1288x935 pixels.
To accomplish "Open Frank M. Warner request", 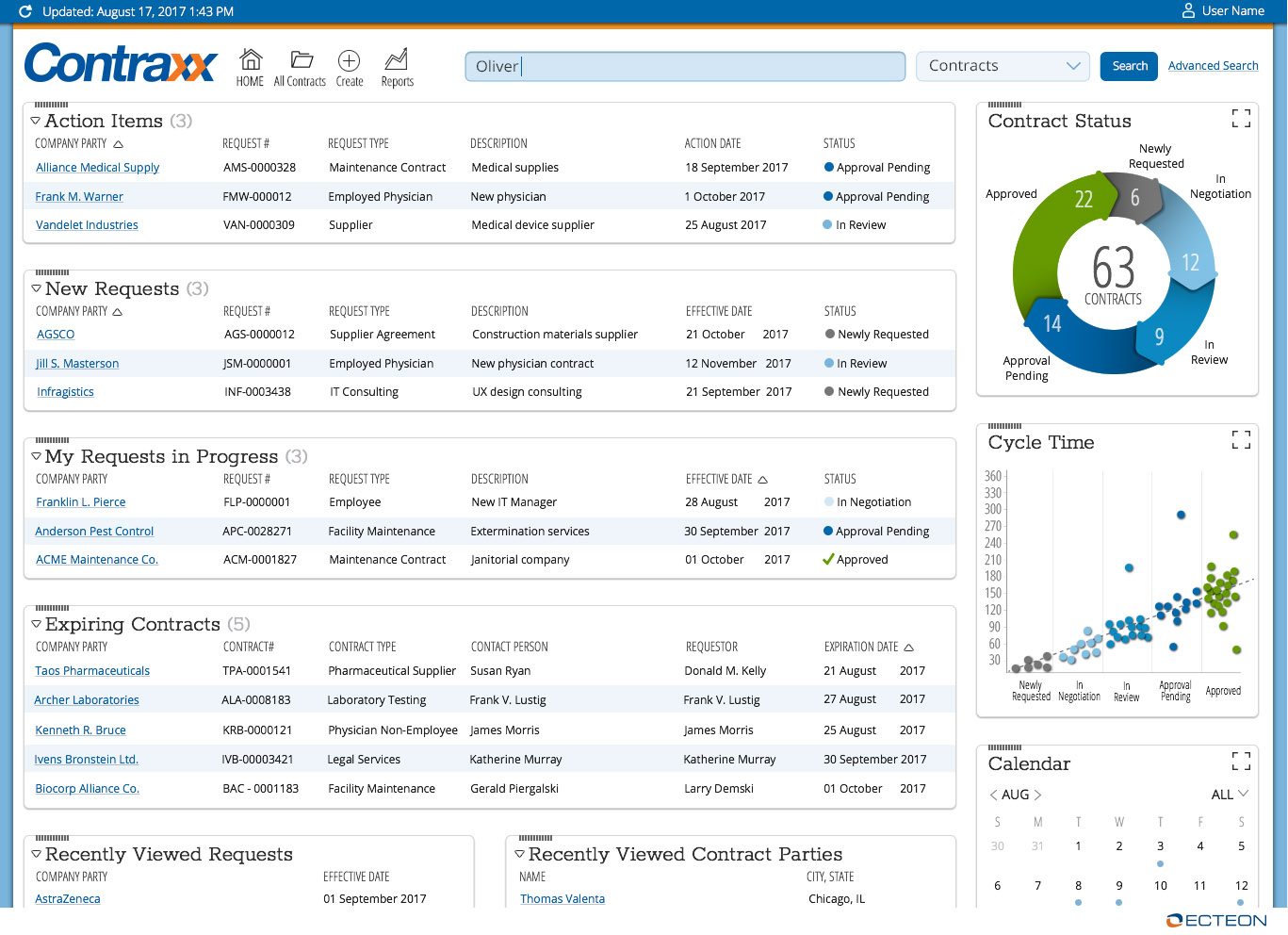I will point(79,197).
